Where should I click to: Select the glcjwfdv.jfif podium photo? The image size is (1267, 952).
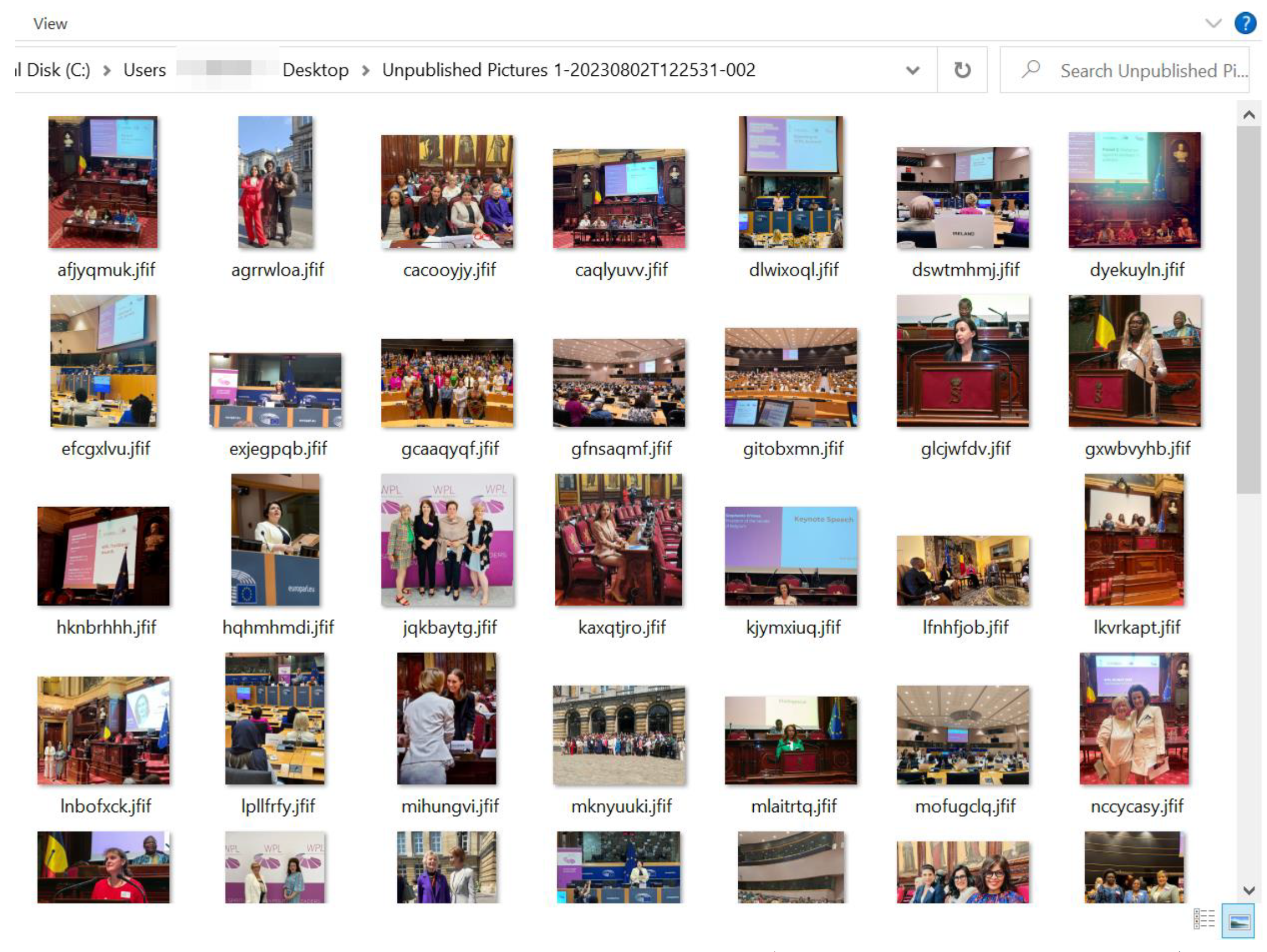[x=962, y=361]
